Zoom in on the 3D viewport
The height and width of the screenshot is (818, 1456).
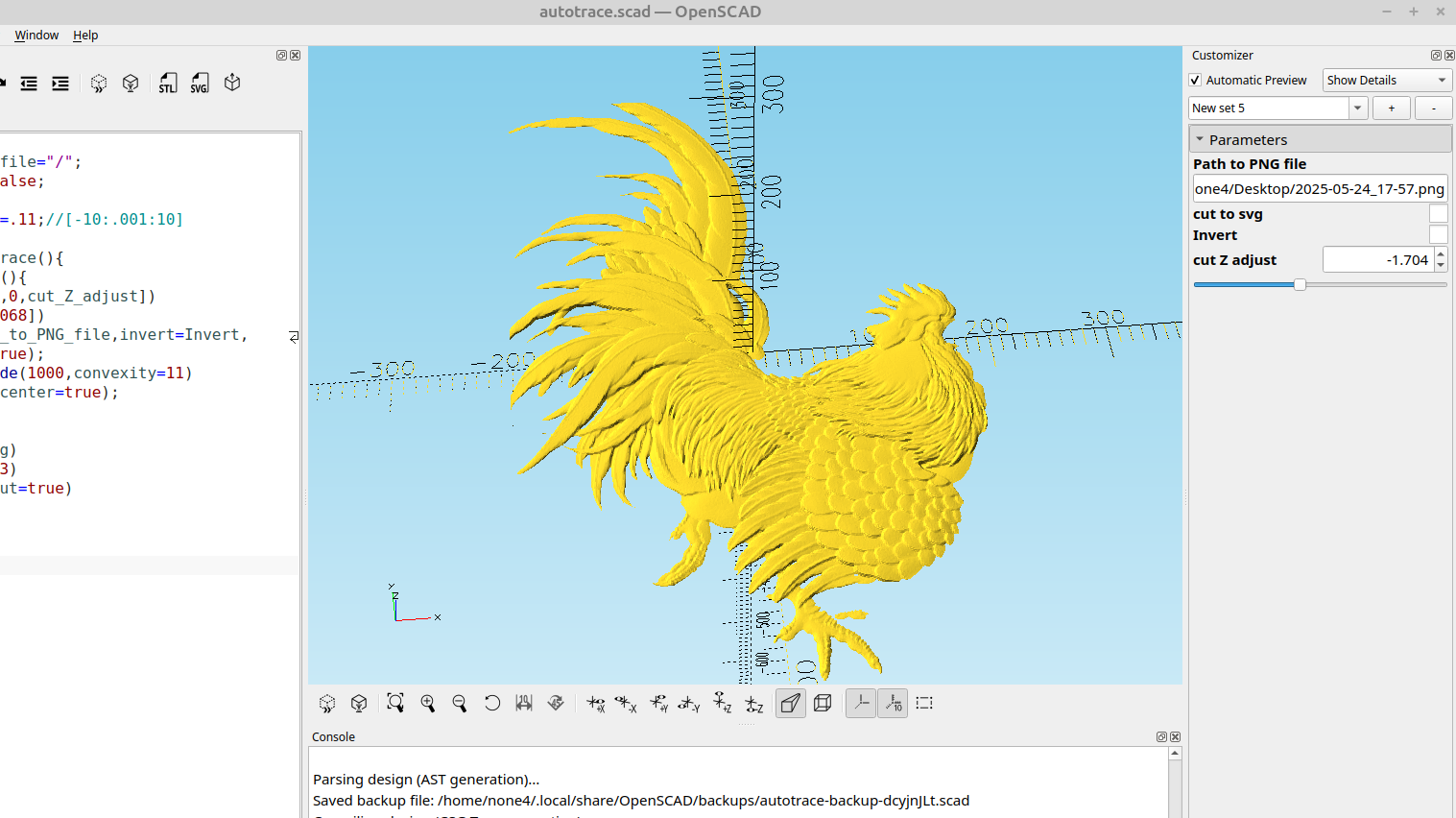coord(428,704)
